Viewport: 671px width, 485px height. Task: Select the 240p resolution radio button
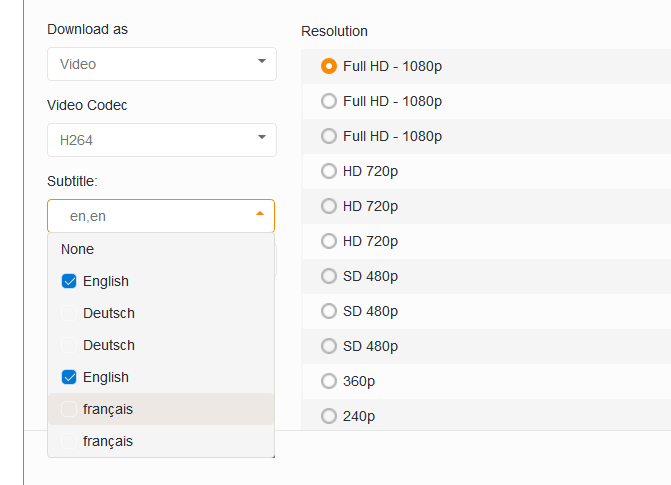(x=329, y=416)
